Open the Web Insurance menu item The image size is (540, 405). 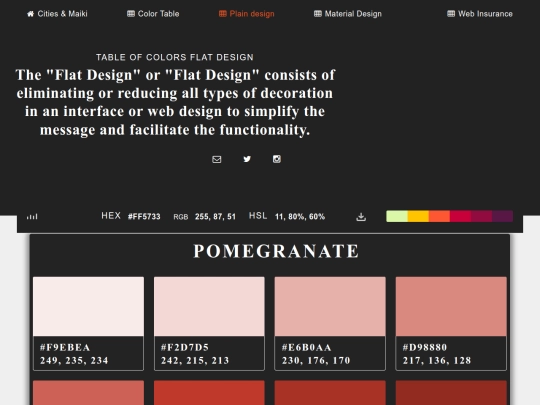pyautogui.click(x=480, y=14)
